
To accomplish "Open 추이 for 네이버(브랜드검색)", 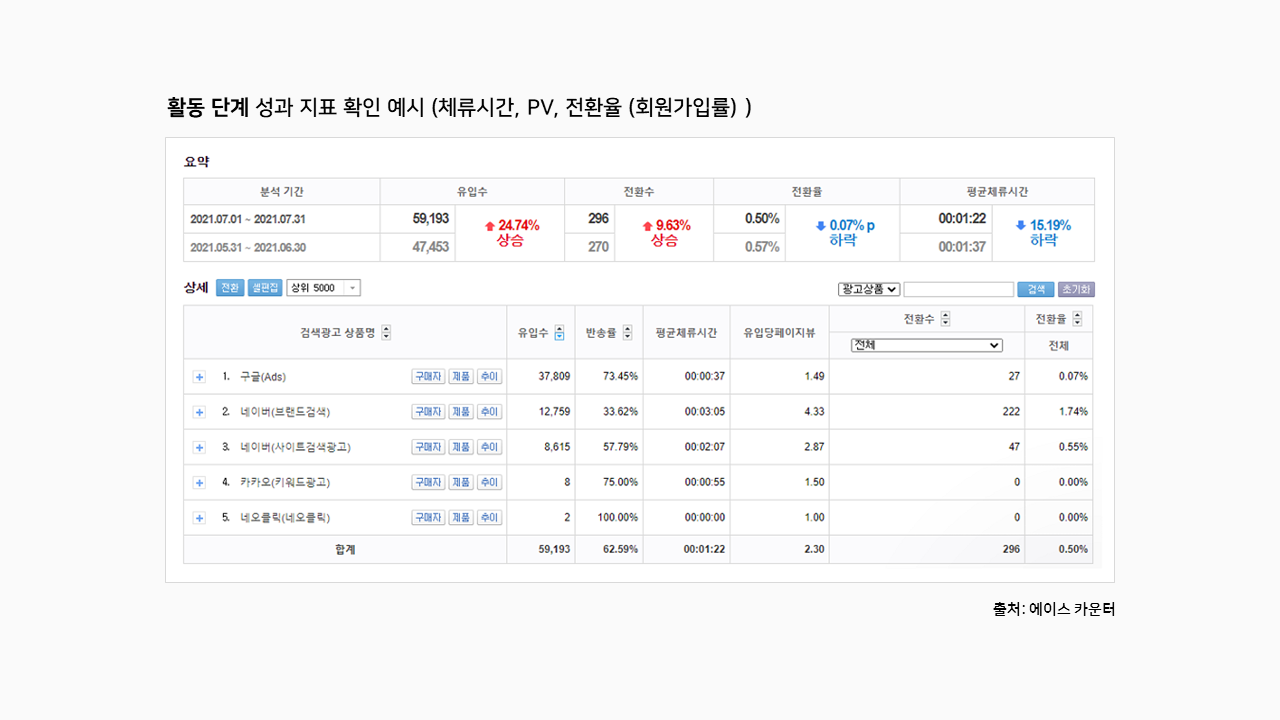I will 489,412.
